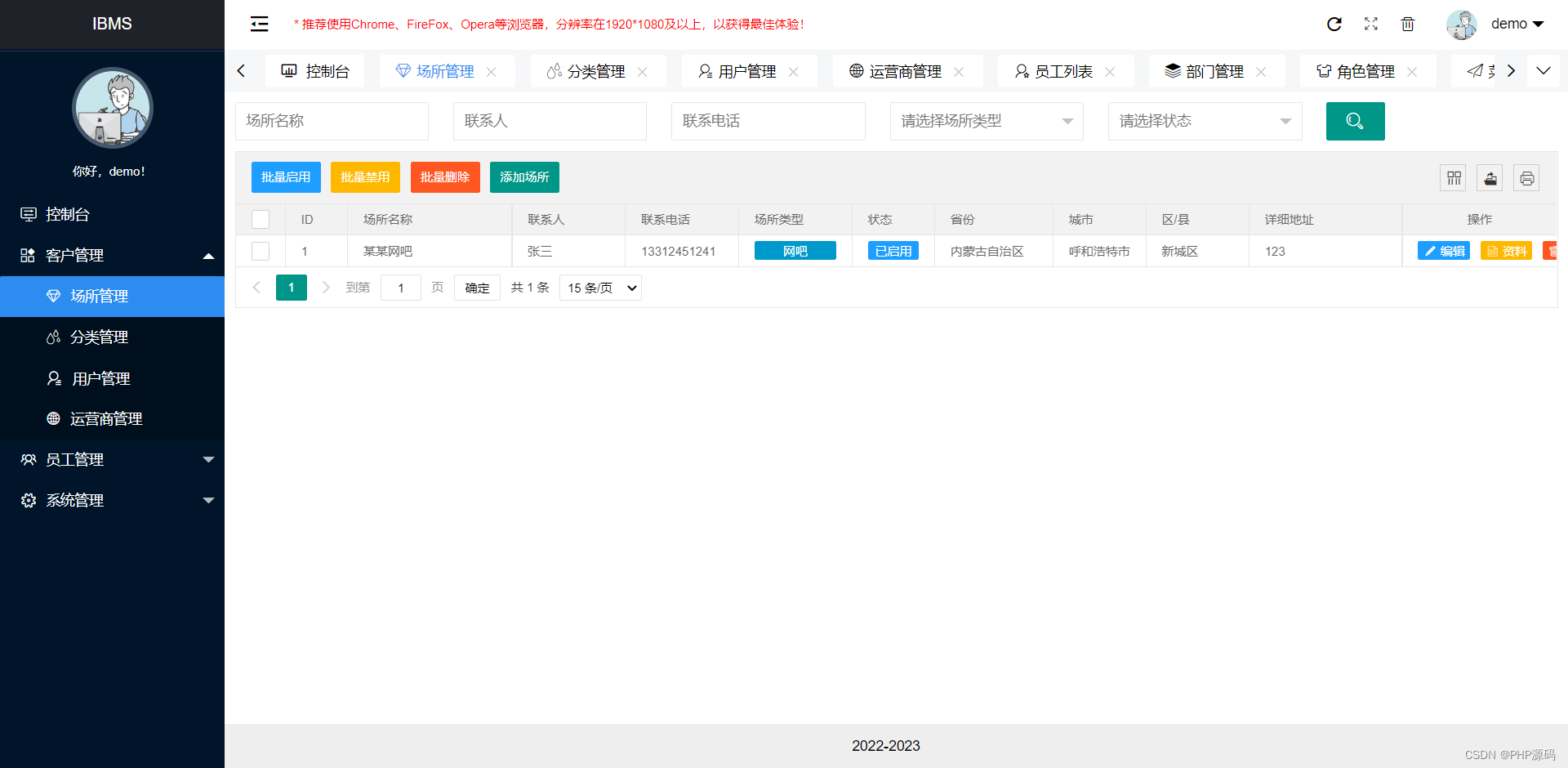Open 控制台 in the sidebar
Viewport: 1568px width, 768px height.
112,214
